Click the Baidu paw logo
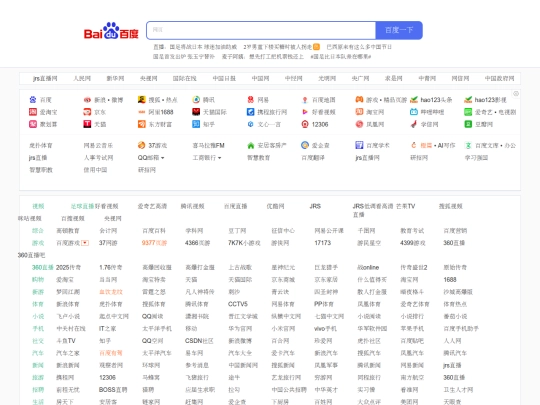Viewport: 540px width, 405px height. click(x=111, y=31)
